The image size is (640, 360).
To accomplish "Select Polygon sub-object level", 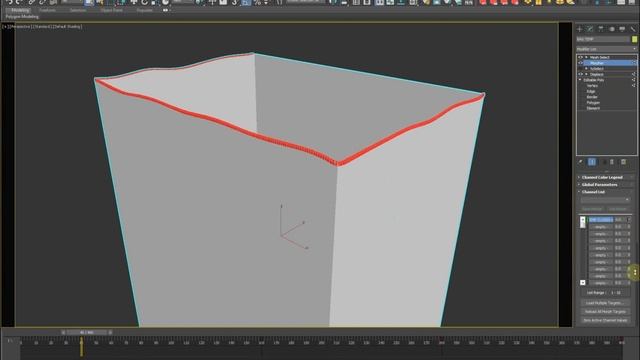I will click(593, 103).
